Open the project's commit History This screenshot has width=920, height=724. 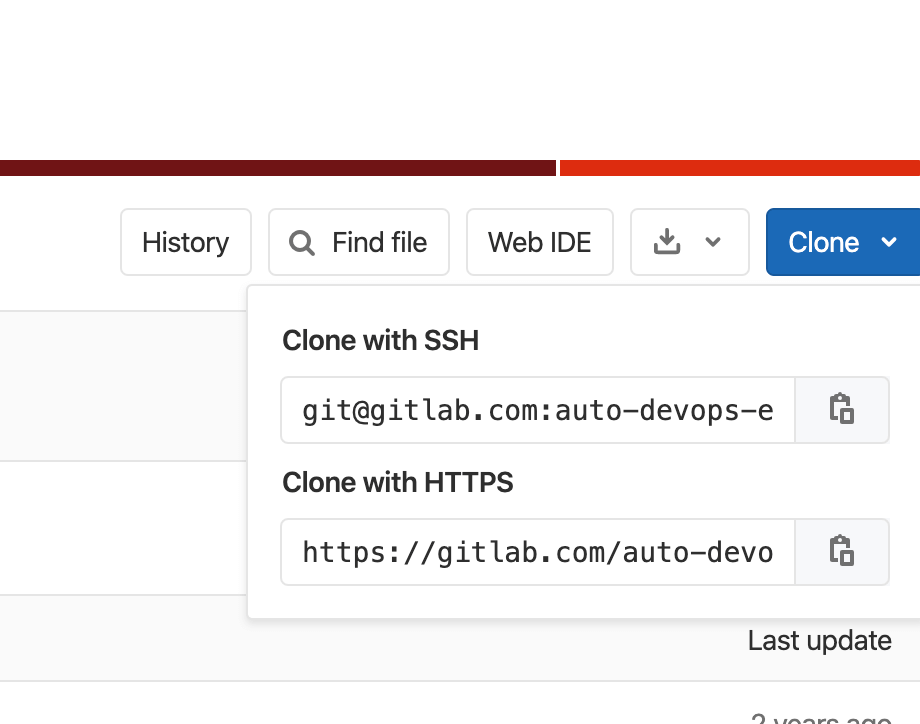click(x=185, y=242)
